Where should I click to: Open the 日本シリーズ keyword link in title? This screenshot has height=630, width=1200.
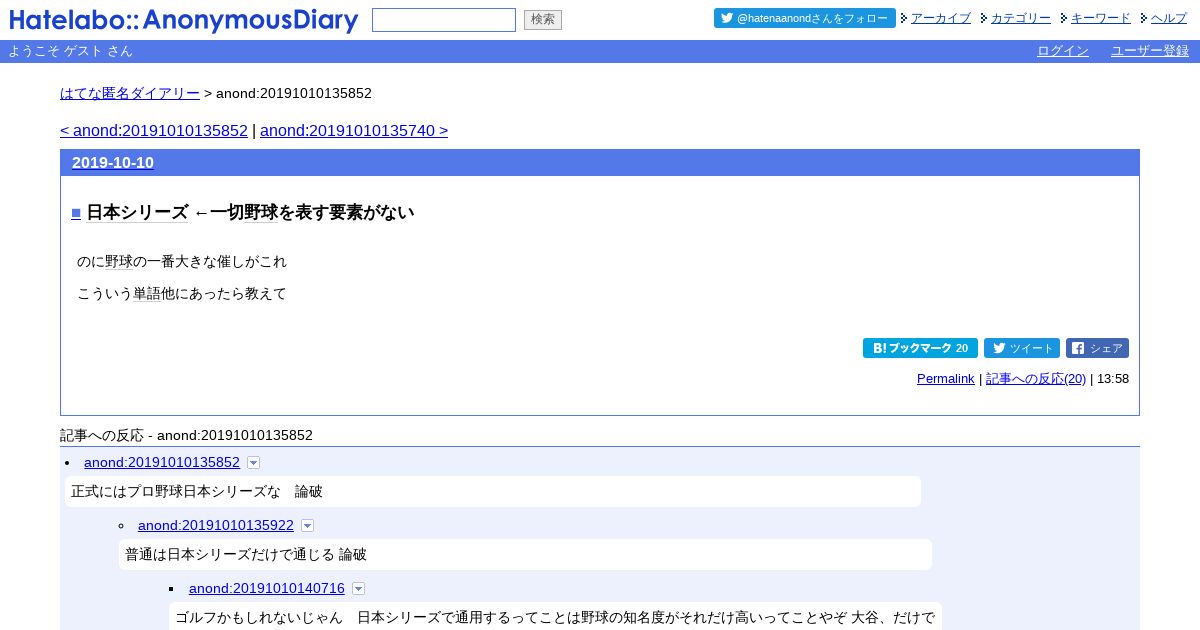(137, 213)
